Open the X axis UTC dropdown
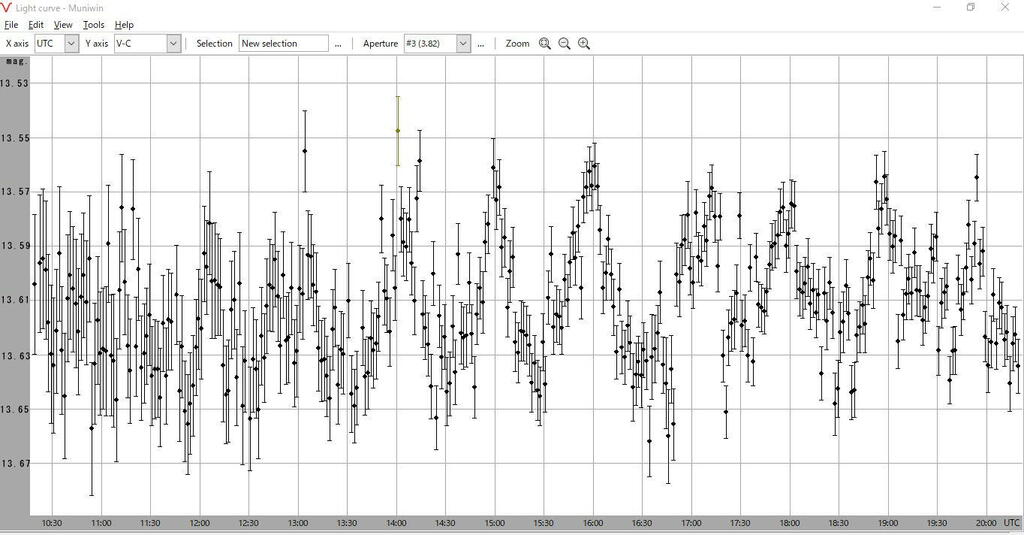 (x=72, y=44)
